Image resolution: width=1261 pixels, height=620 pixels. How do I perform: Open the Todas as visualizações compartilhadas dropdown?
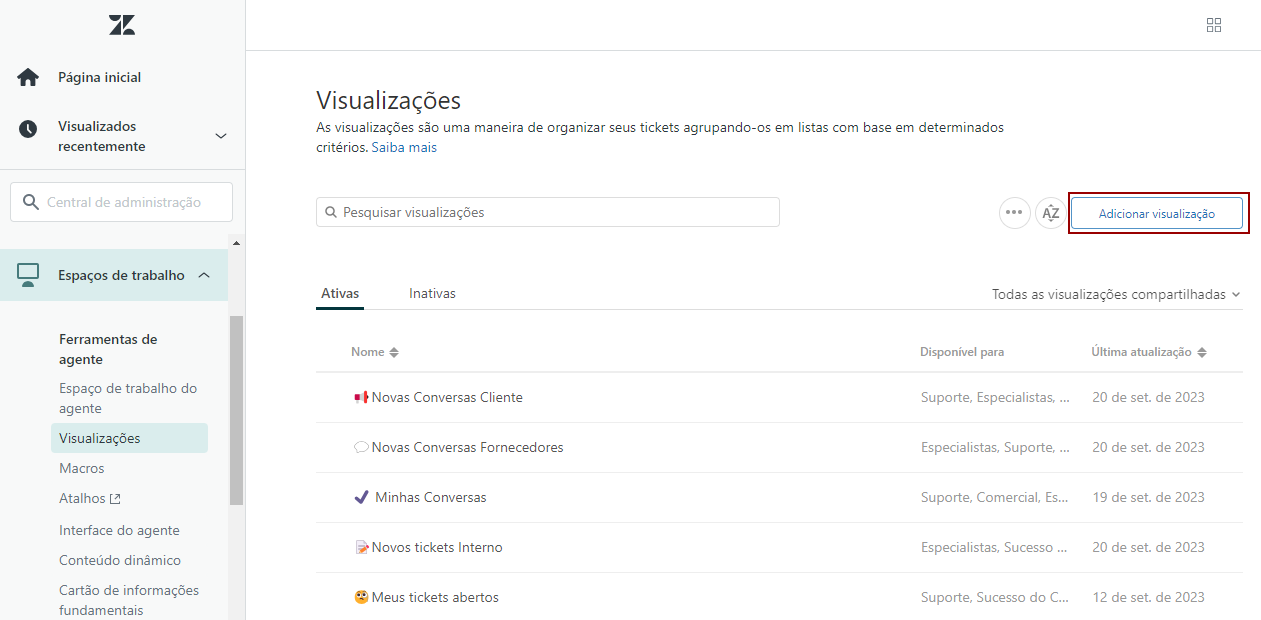click(1115, 294)
